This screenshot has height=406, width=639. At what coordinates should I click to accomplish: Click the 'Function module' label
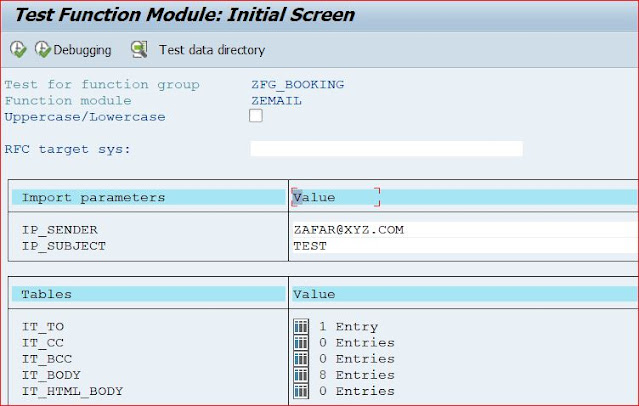(x=68, y=101)
